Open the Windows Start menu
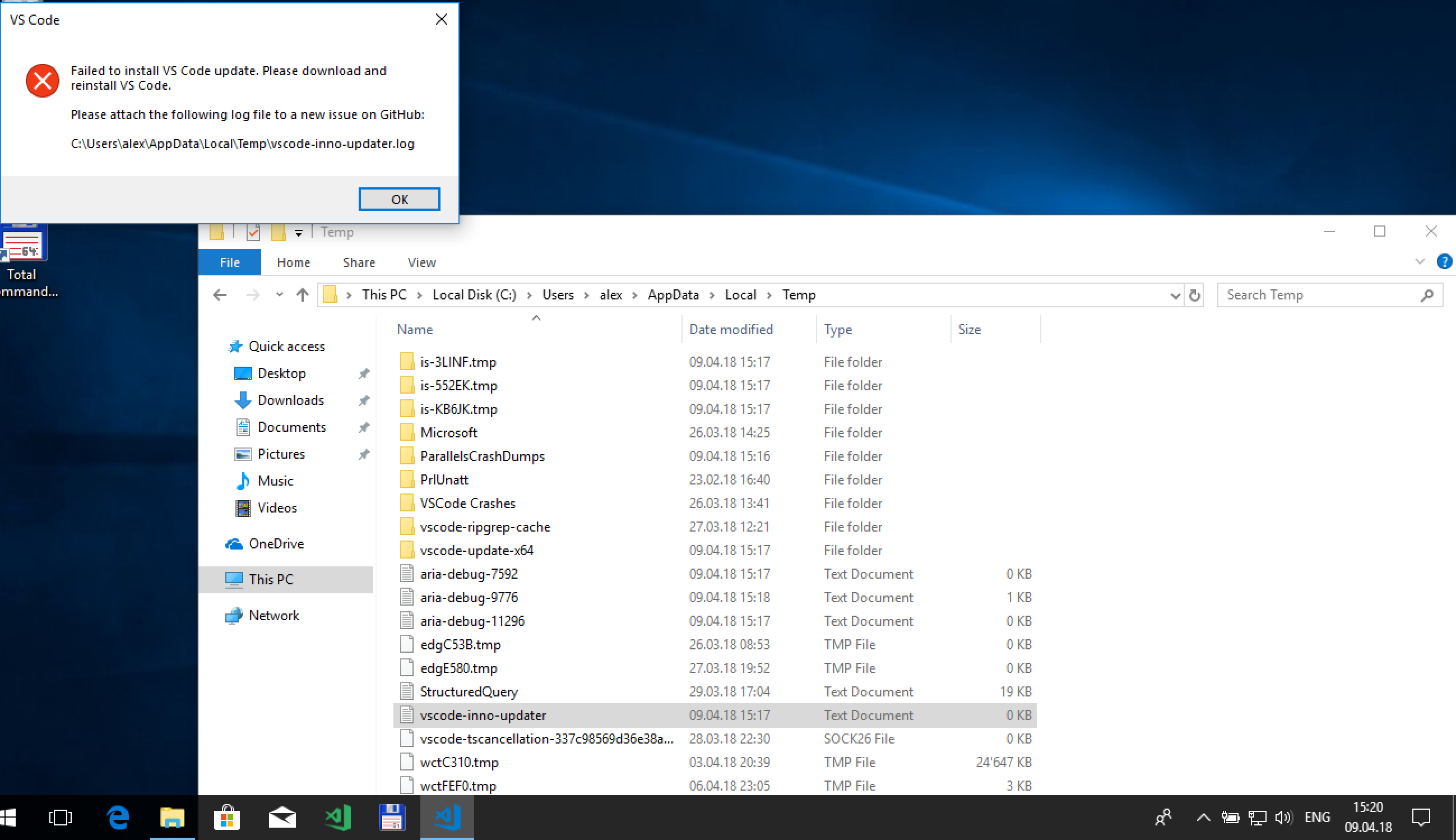 pyautogui.click(x=8, y=818)
